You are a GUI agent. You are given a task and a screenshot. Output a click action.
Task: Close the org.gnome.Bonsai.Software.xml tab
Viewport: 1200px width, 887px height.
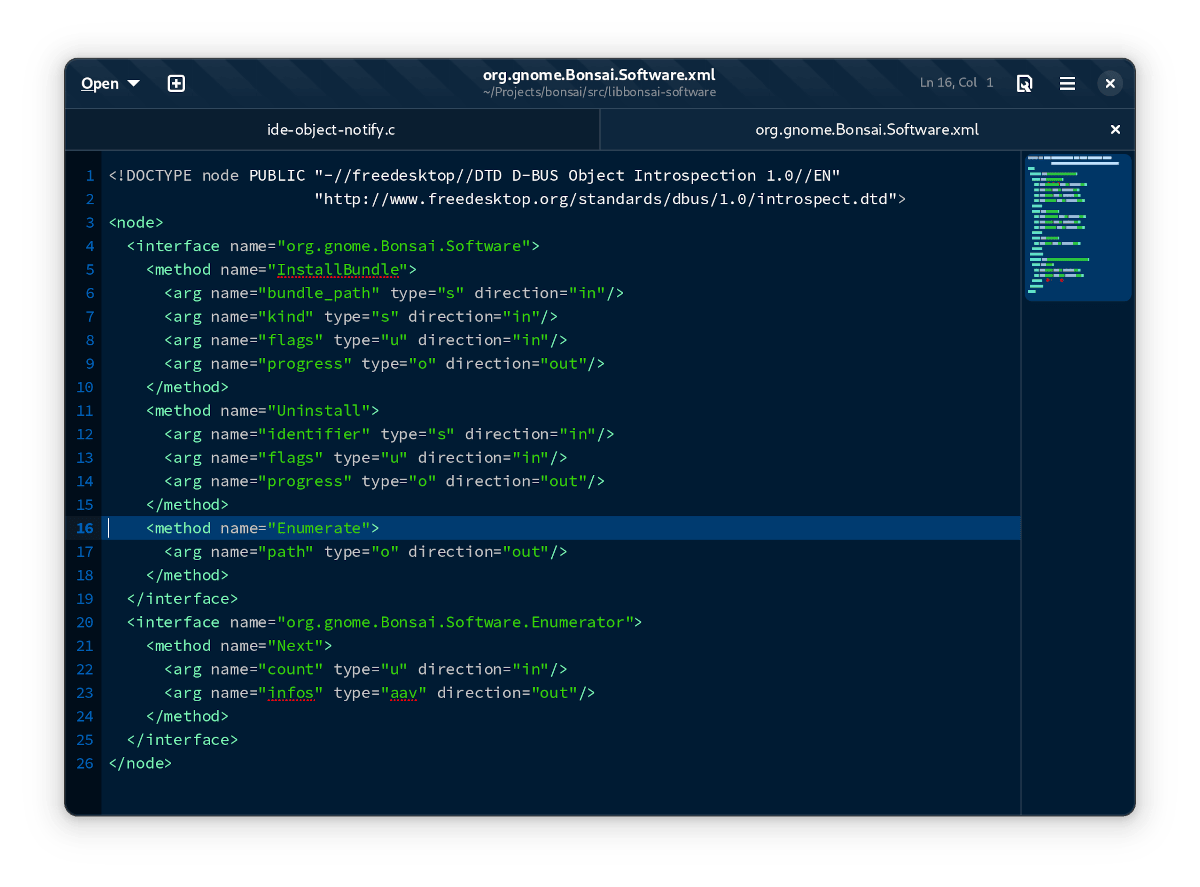pyautogui.click(x=1115, y=130)
